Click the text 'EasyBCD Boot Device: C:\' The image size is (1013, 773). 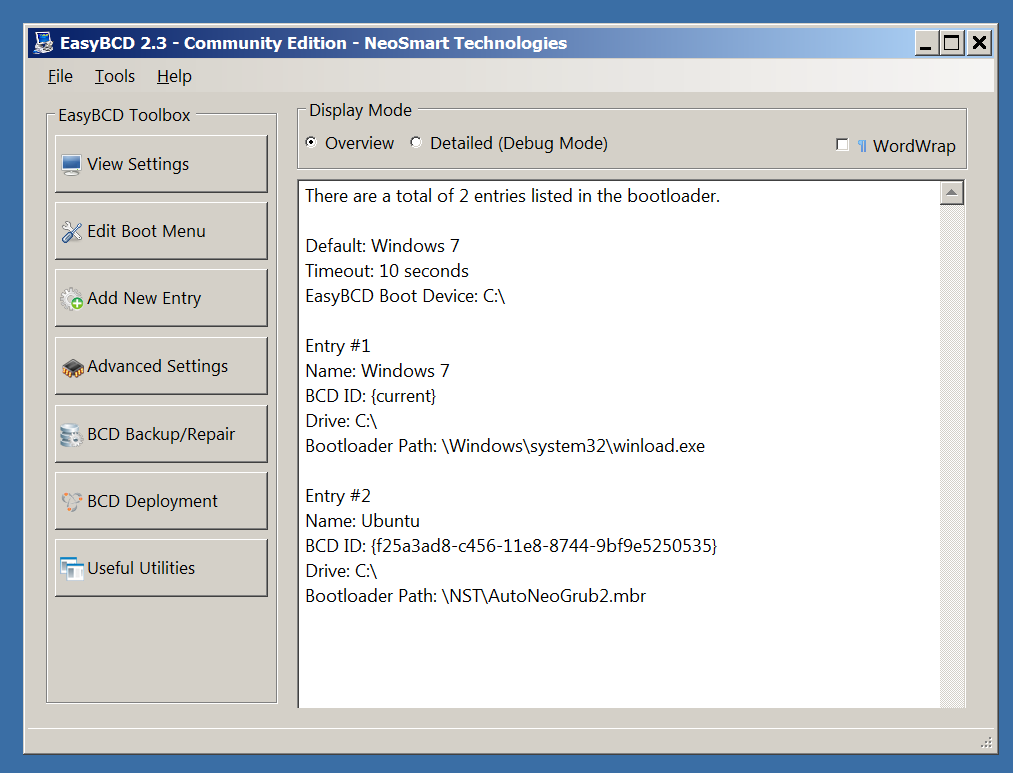(x=405, y=296)
